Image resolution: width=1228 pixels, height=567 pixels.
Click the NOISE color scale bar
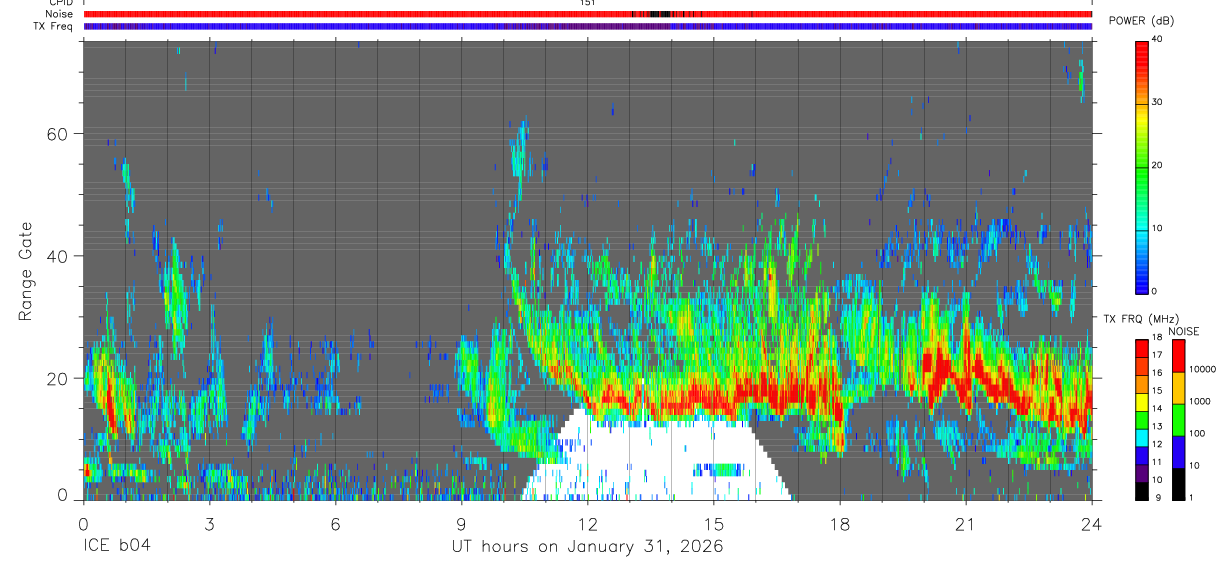click(1179, 419)
